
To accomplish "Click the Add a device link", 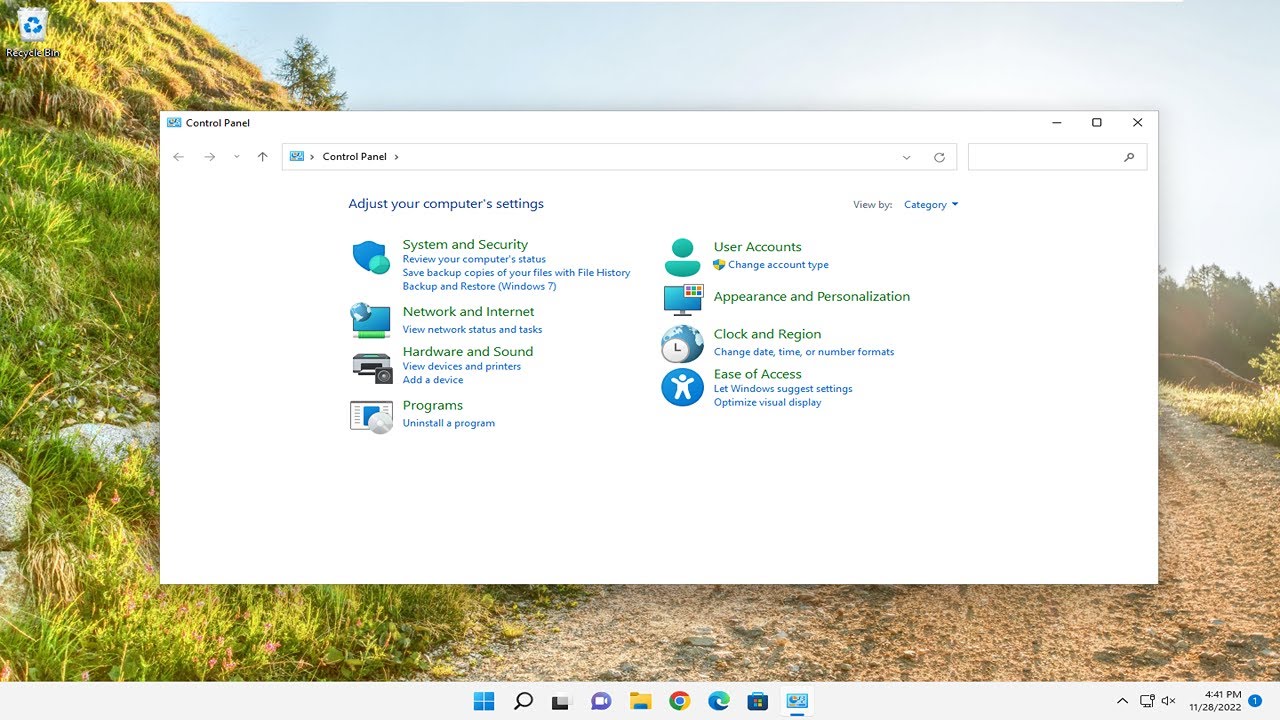I will (433, 380).
